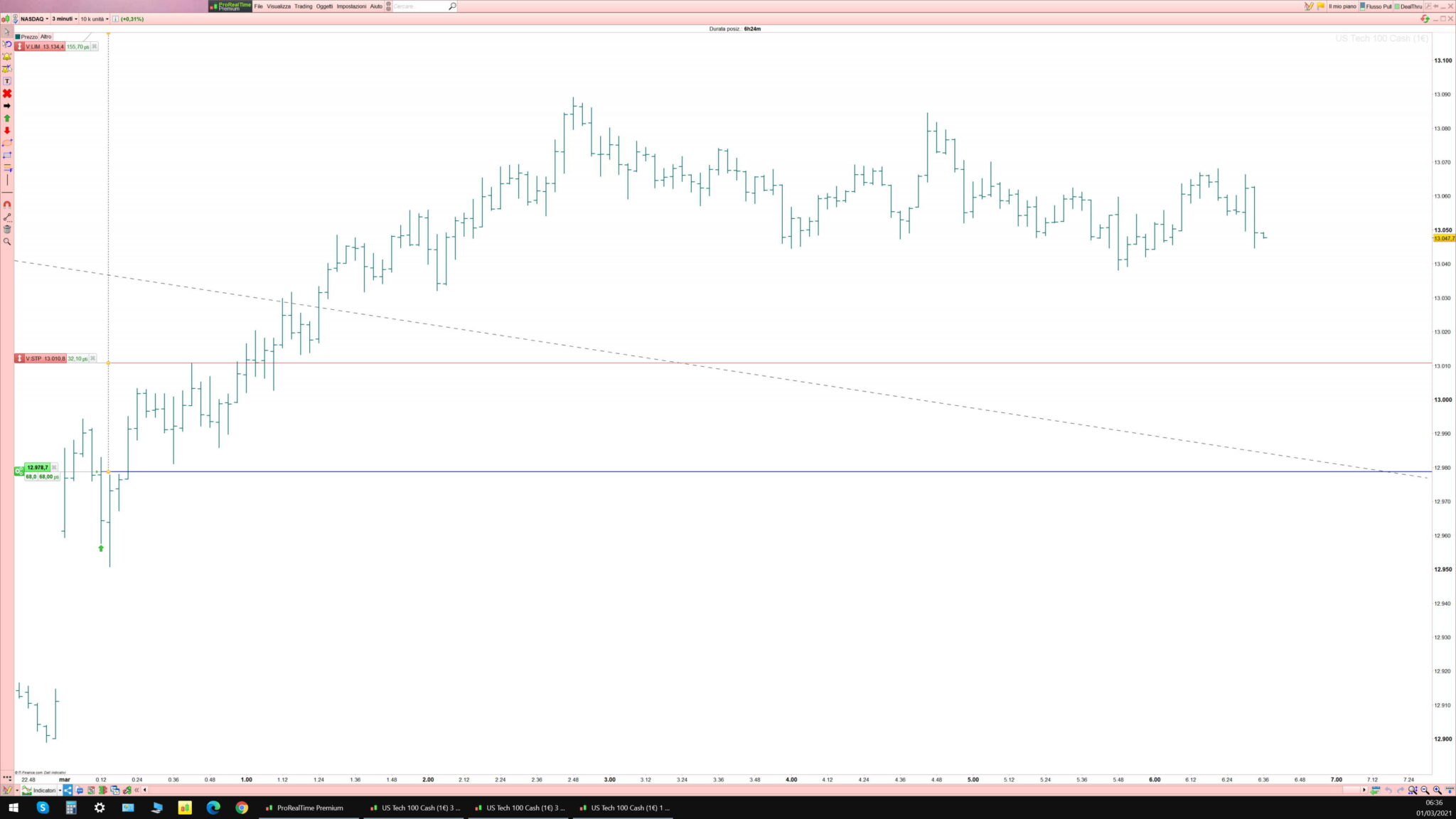
Task: Select the text annotation tool
Action: pyautogui.click(x=7, y=81)
